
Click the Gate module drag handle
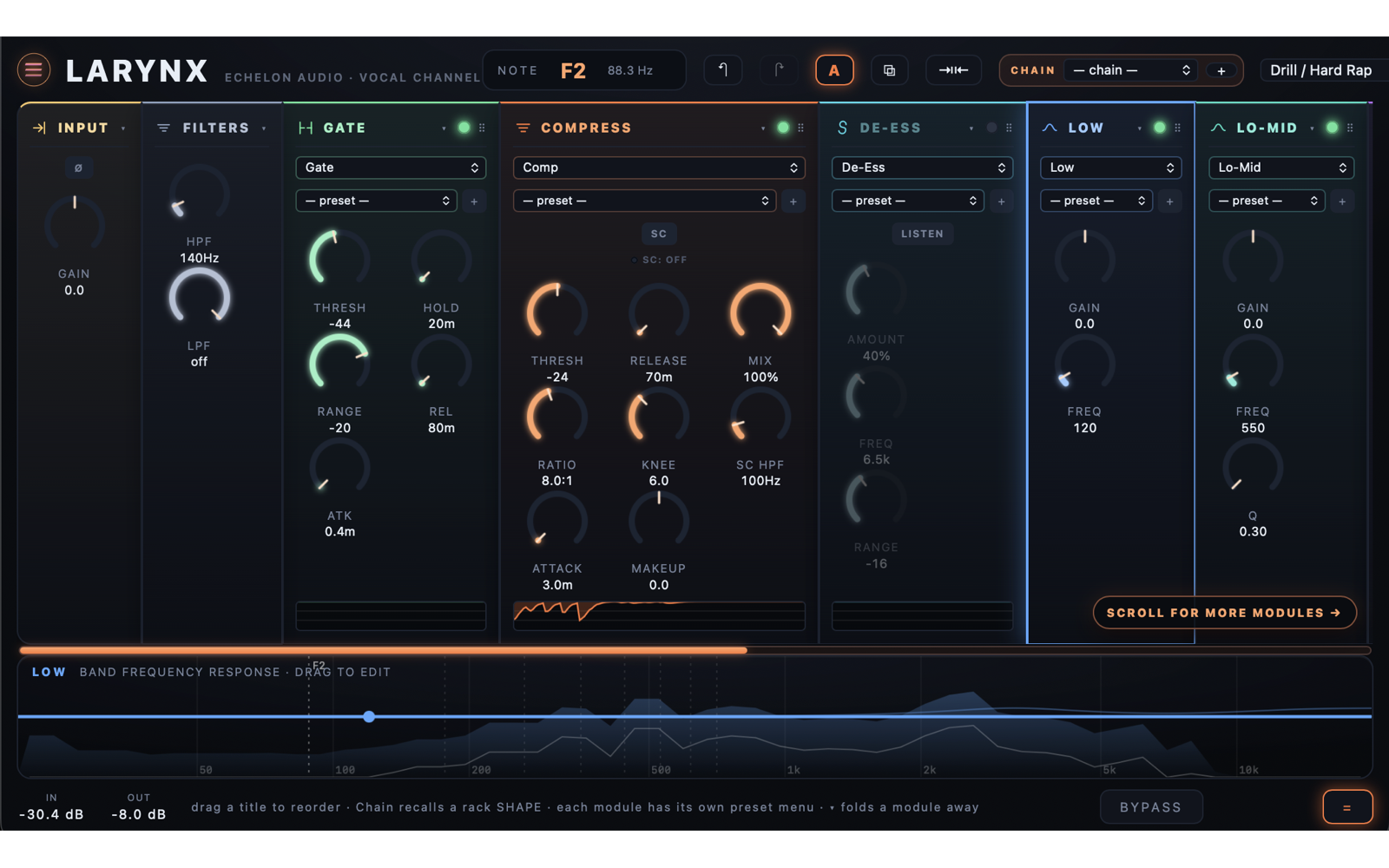pyautogui.click(x=482, y=128)
